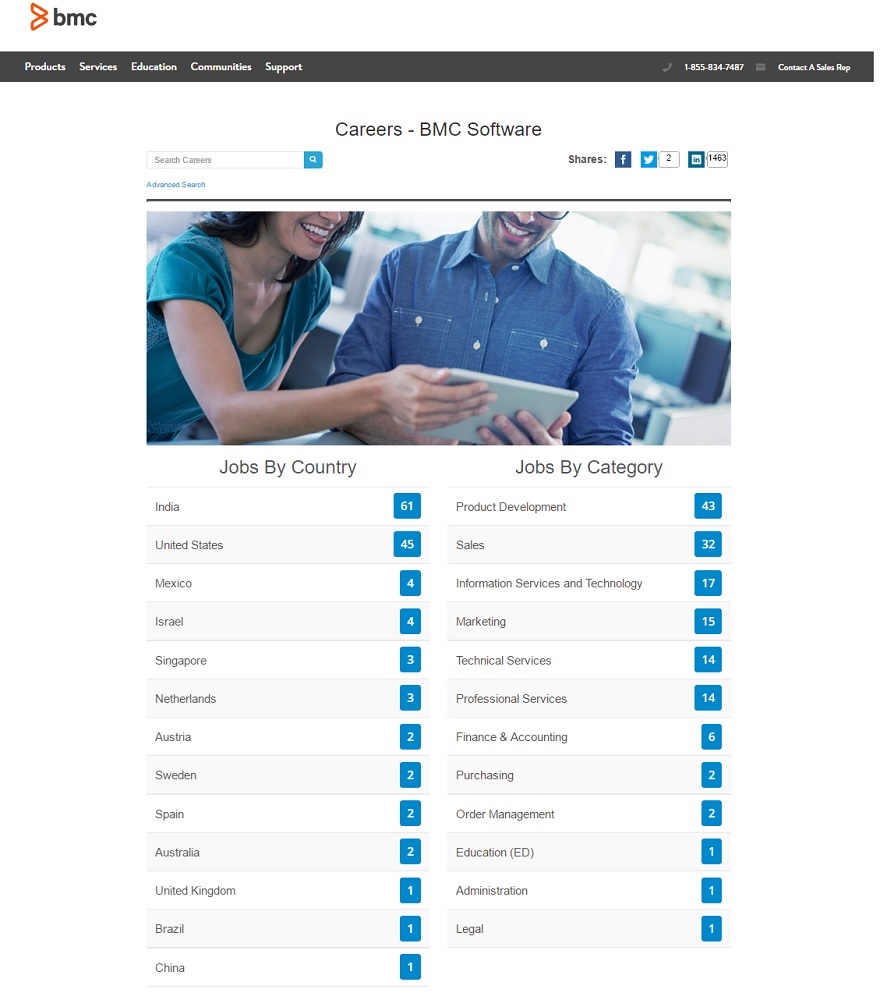887x1000 pixels.
Task: Open United States jobs listing
Action: [x=288, y=545]
